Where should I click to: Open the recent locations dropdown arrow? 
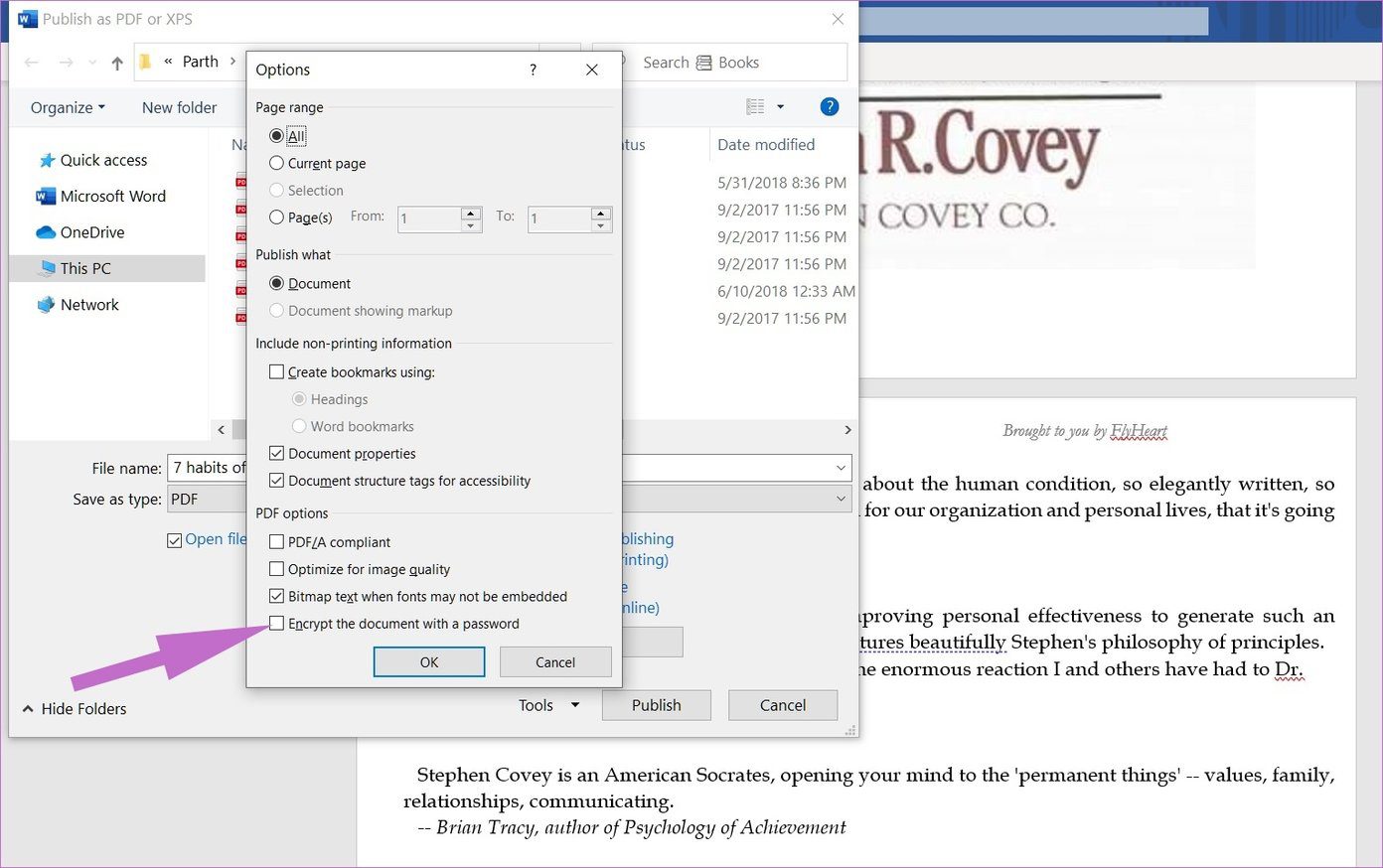(x=92, y=63)
